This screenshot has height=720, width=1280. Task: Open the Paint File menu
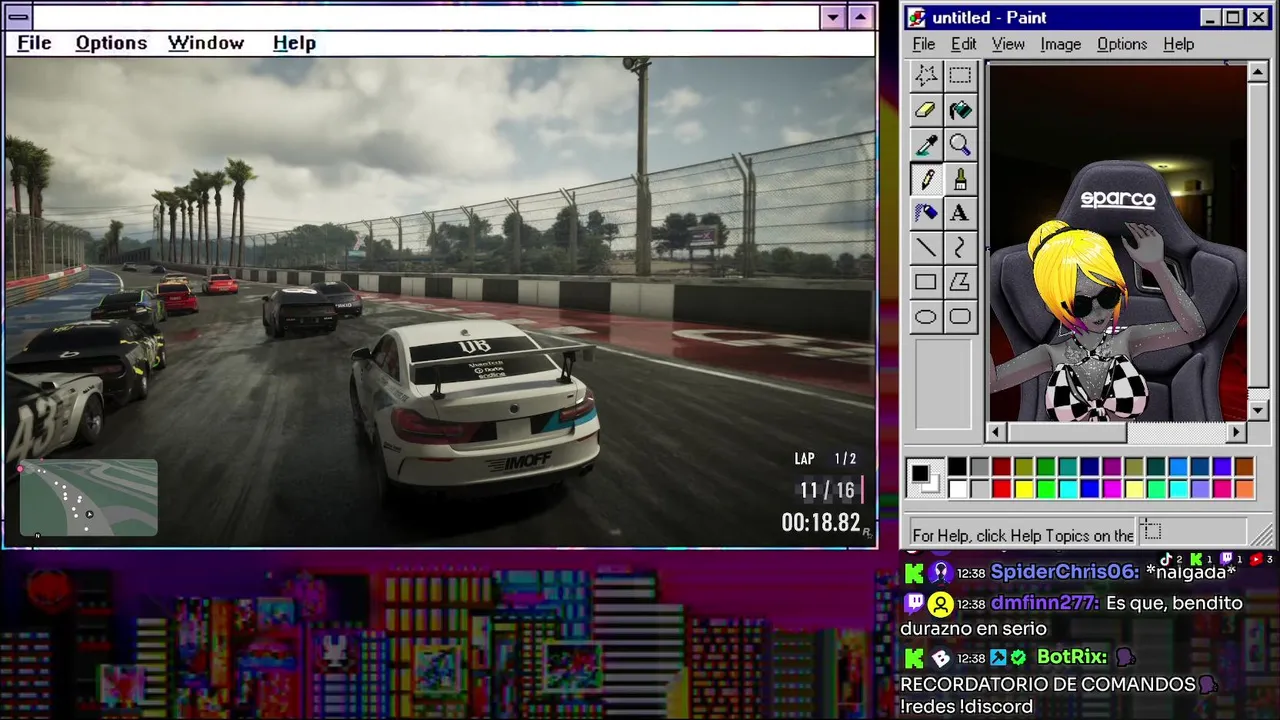[924, 44]
